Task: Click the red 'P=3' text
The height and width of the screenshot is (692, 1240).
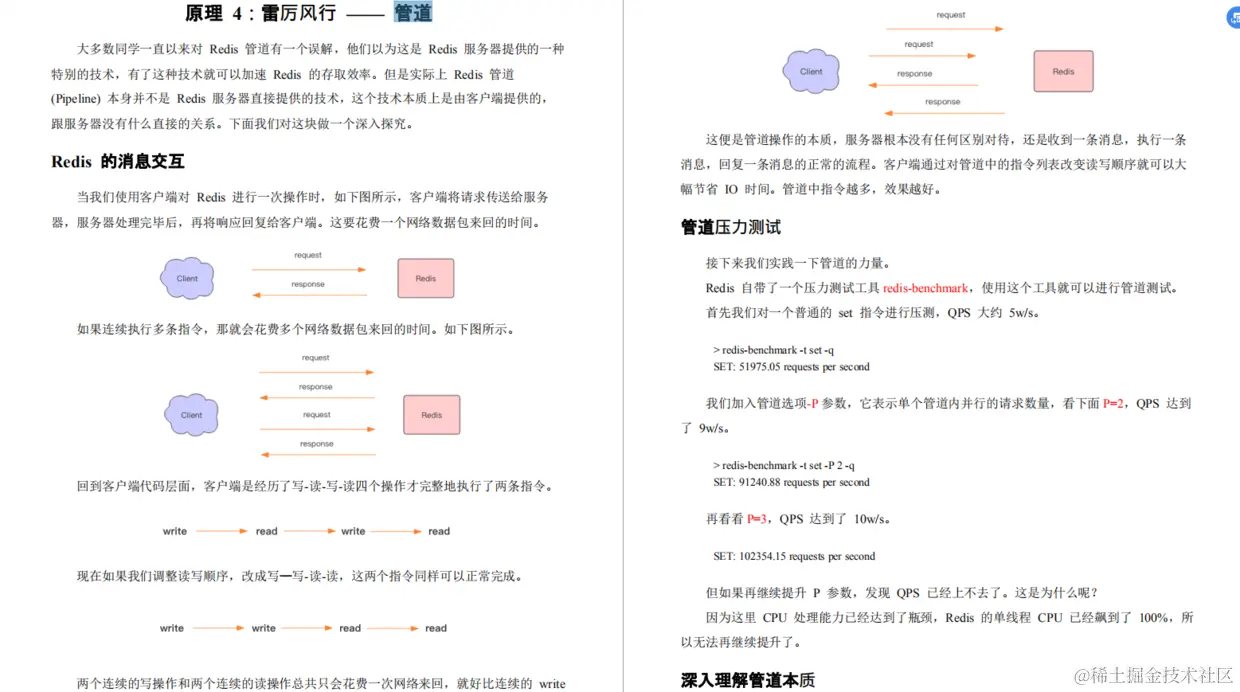Action: point(757,519)
